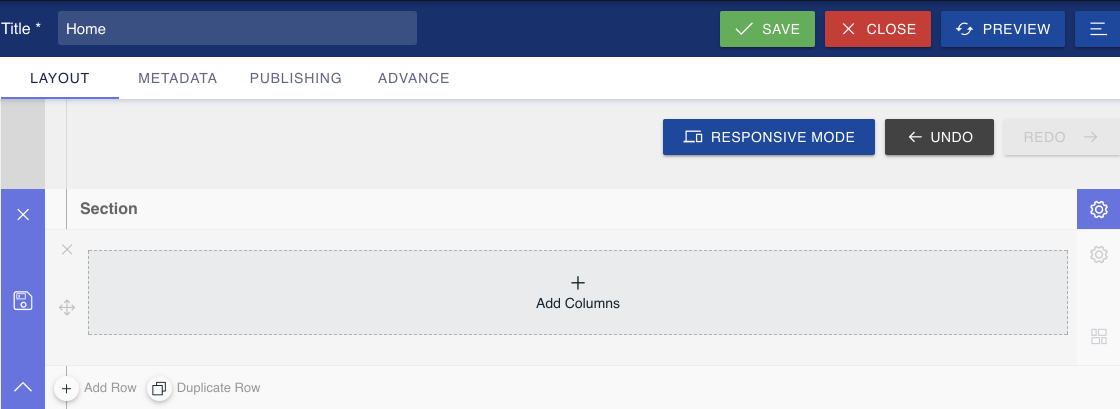Select the Advance tab

(414, 79)
